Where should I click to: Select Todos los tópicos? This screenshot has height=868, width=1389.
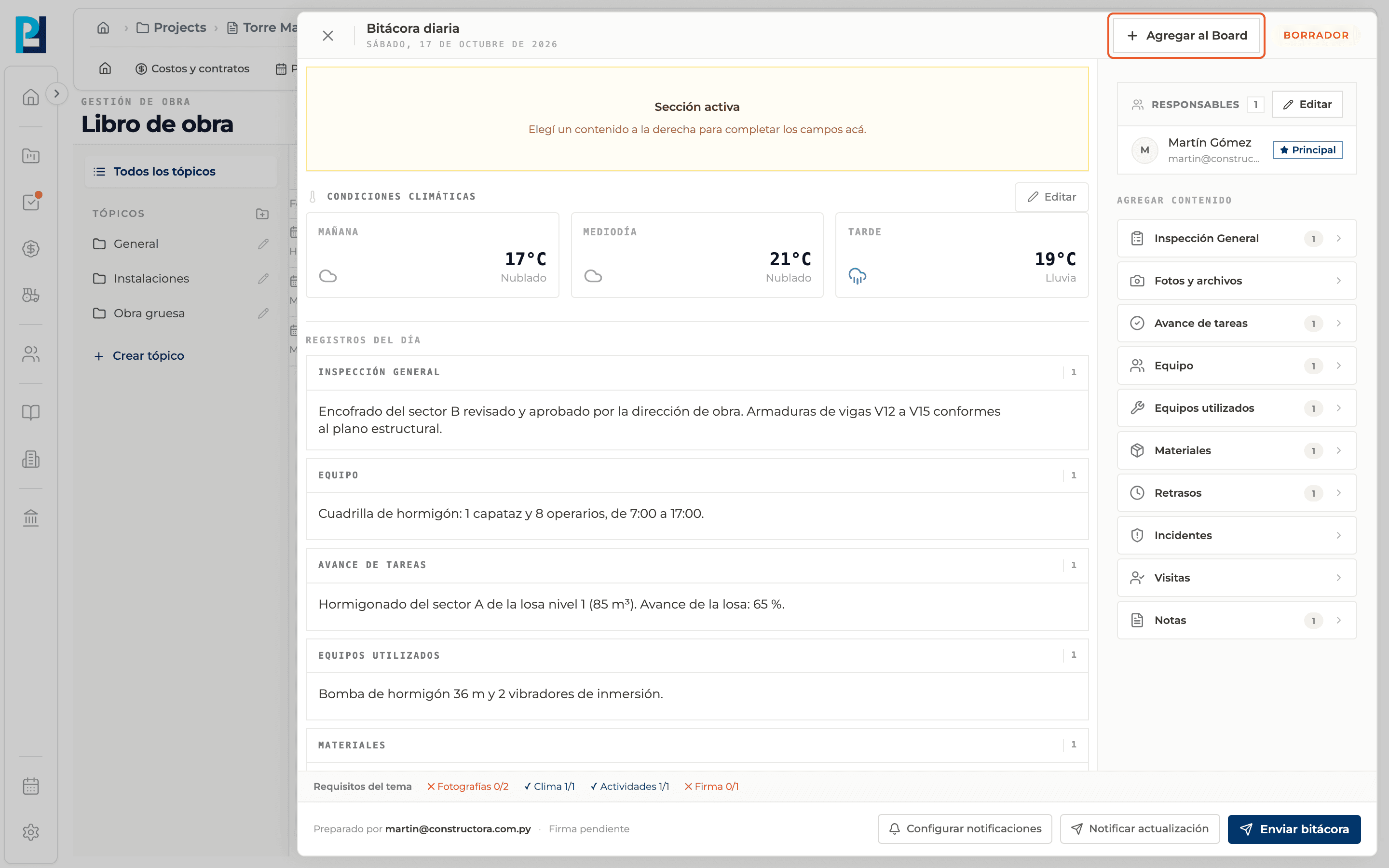[x=180, y=172]
